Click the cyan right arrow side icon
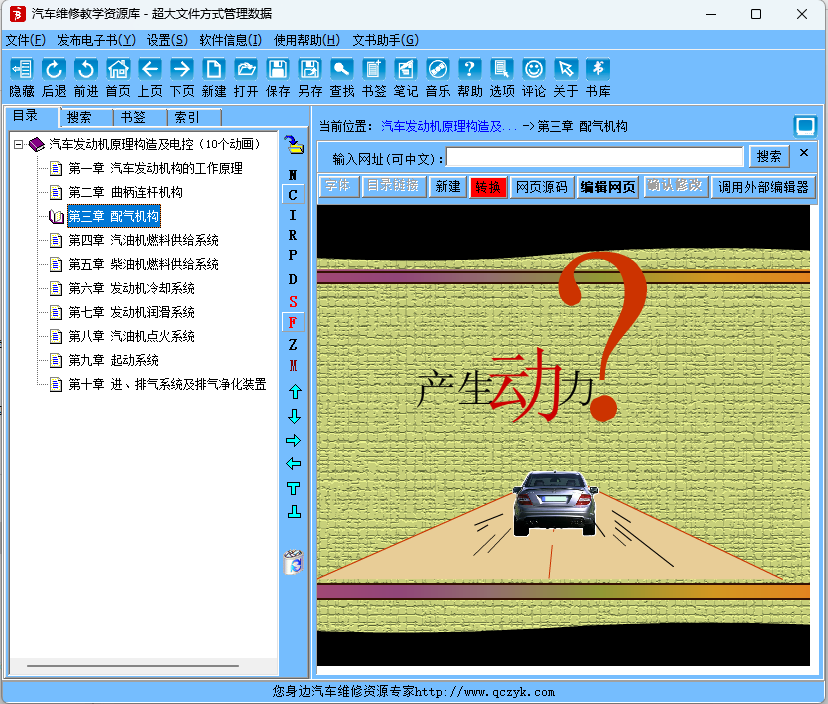This screenshot has height=704, width=828. 294,440
